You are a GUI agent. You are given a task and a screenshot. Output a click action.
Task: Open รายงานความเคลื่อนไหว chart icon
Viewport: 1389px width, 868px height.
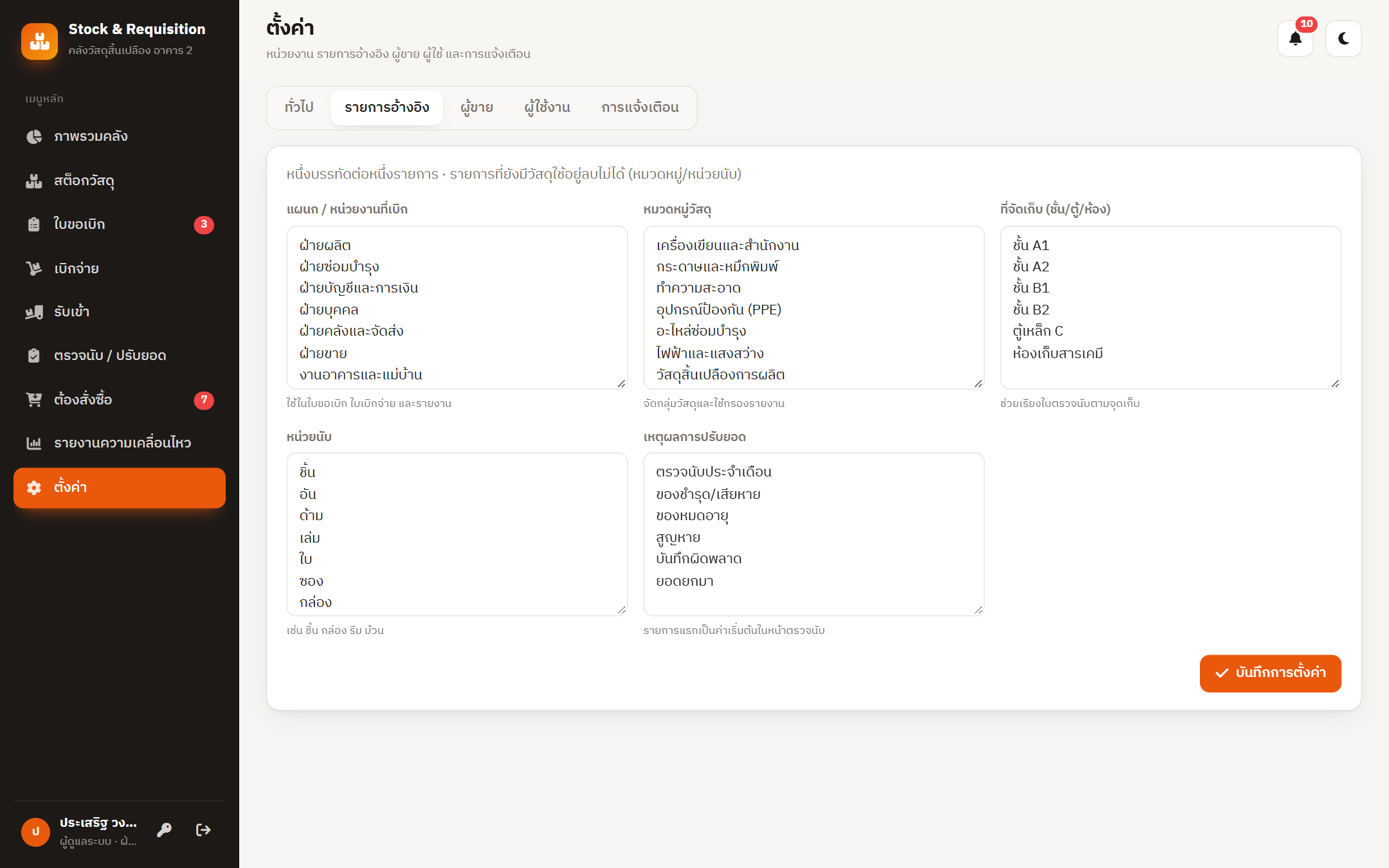point(34,443)
